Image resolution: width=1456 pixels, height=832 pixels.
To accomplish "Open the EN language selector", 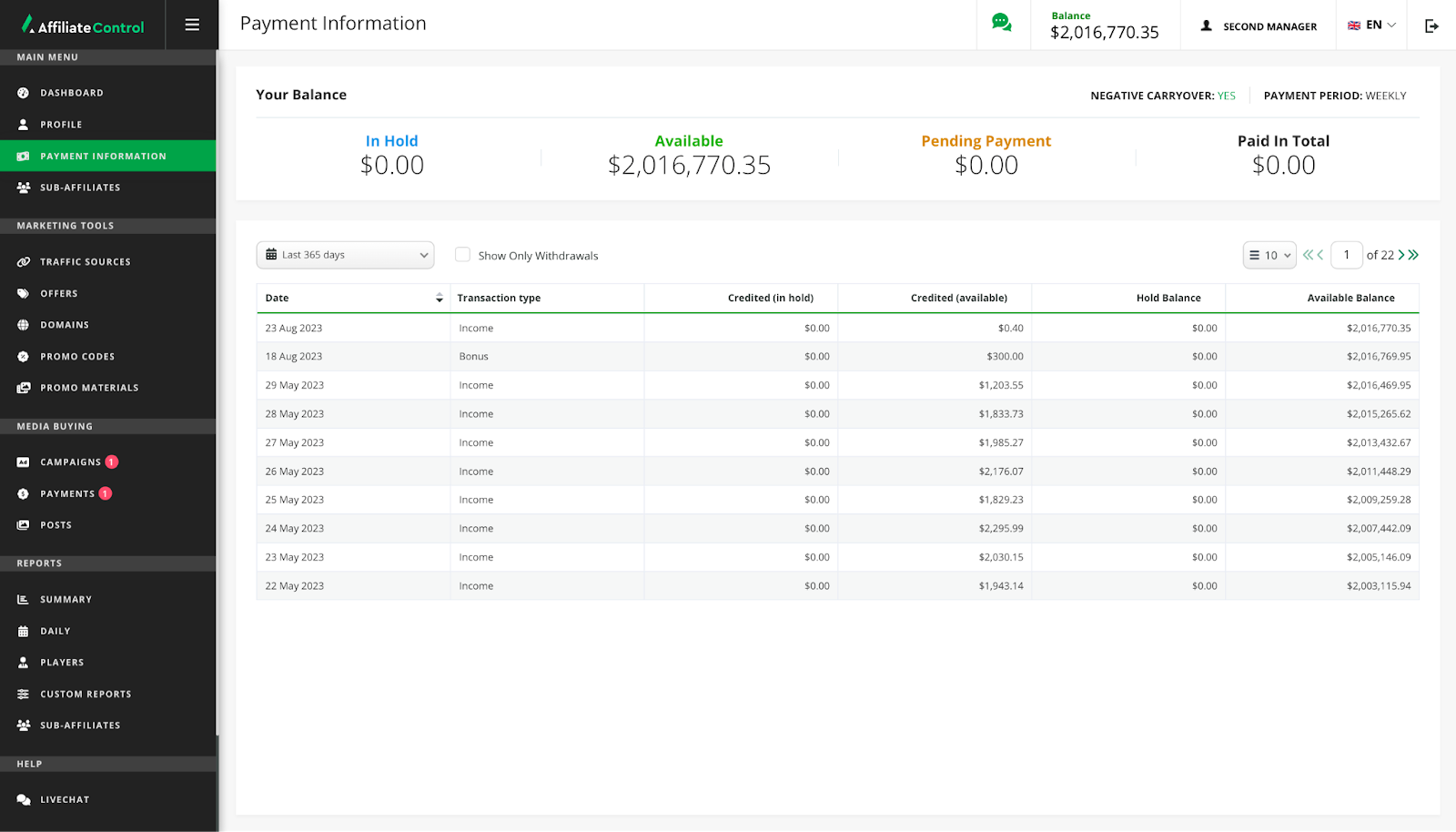I will (x=1371, y=25).
